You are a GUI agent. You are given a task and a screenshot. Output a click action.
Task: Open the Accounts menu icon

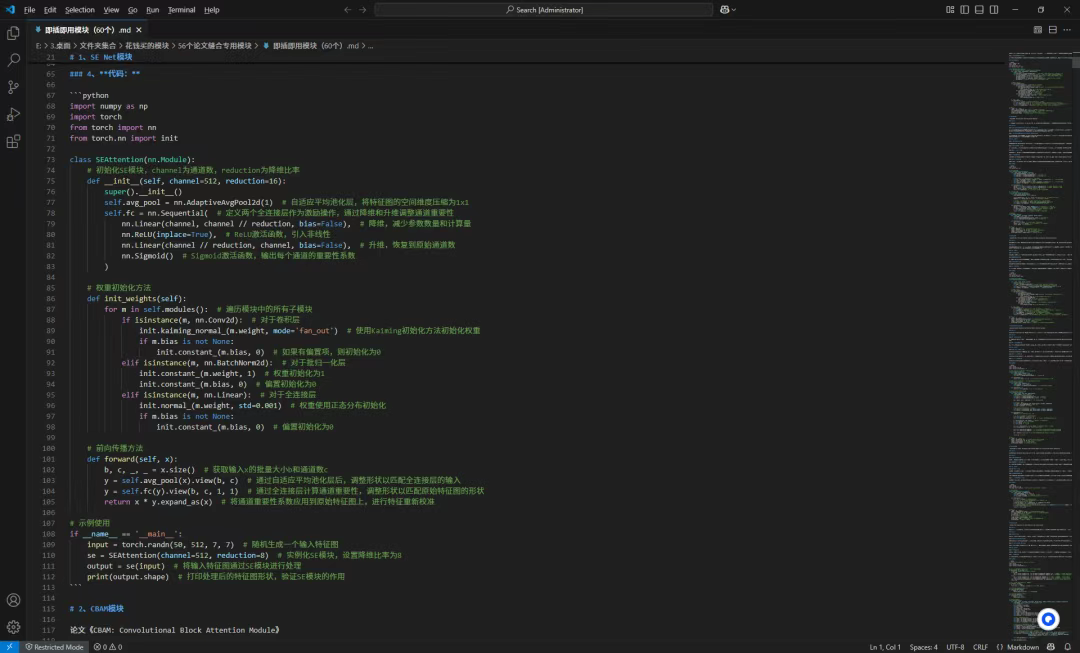click(13, 600)
